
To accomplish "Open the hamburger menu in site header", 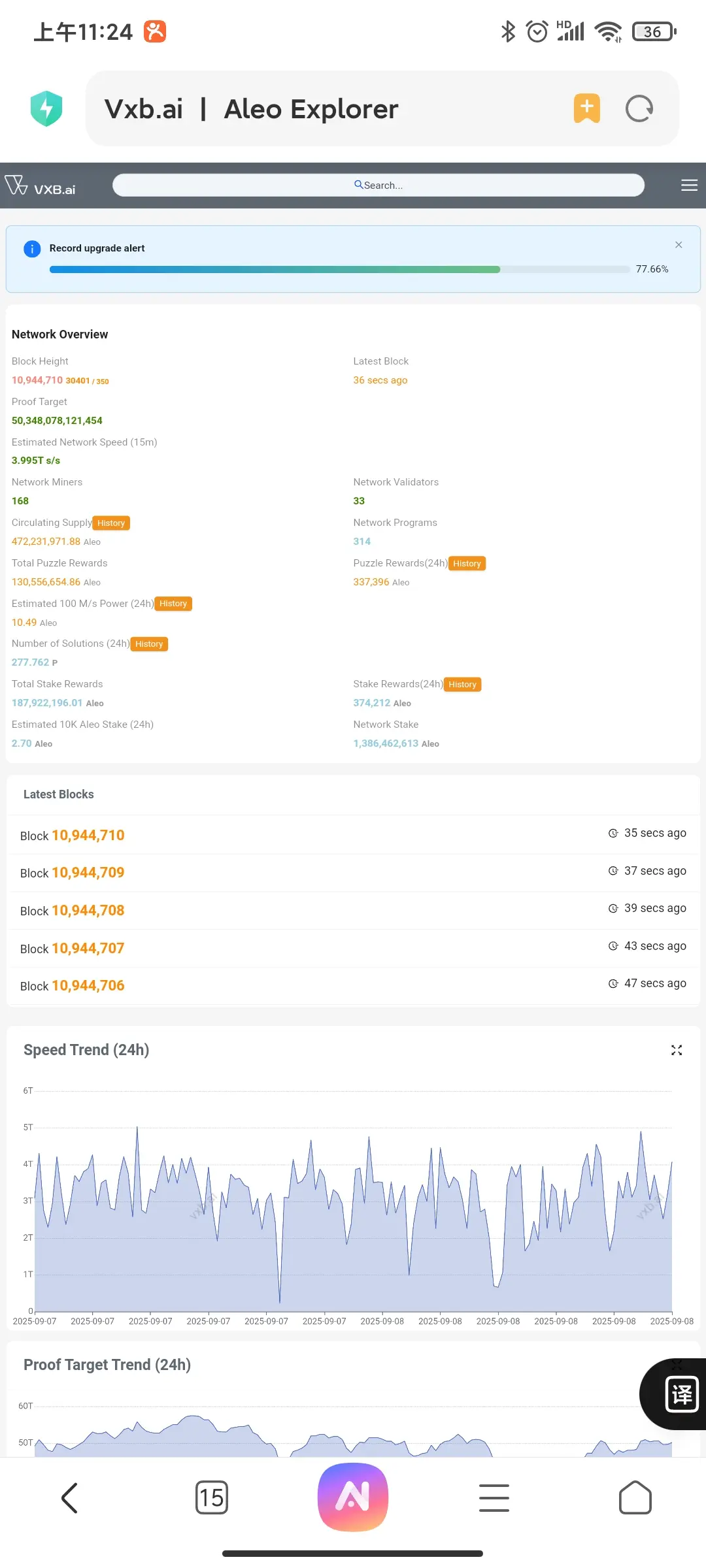I will pyautogui.click(x=689, y=186).
